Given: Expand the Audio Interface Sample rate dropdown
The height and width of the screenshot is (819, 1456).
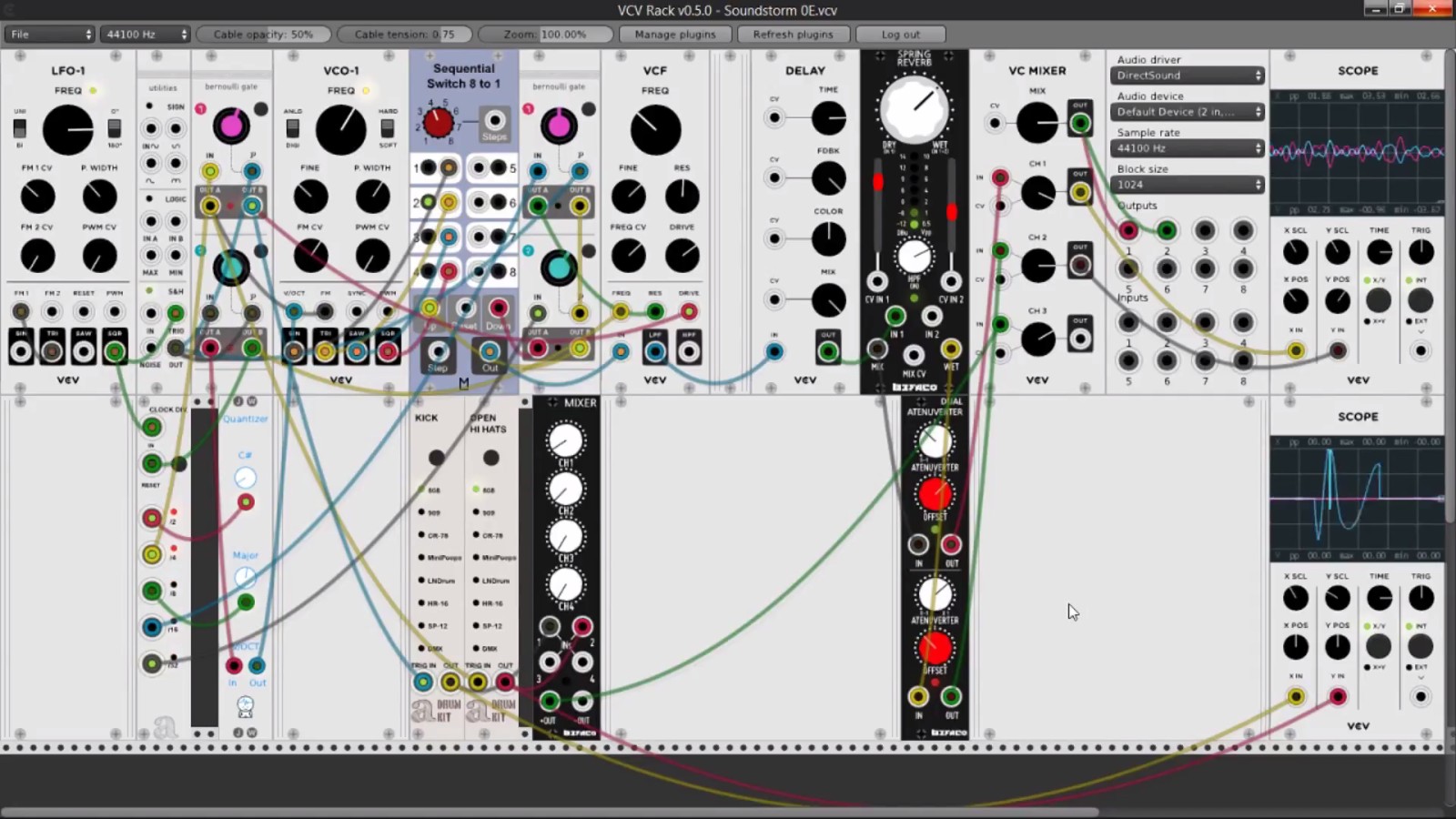Looking at the screenshot, I should click(x=1187, y=148).
